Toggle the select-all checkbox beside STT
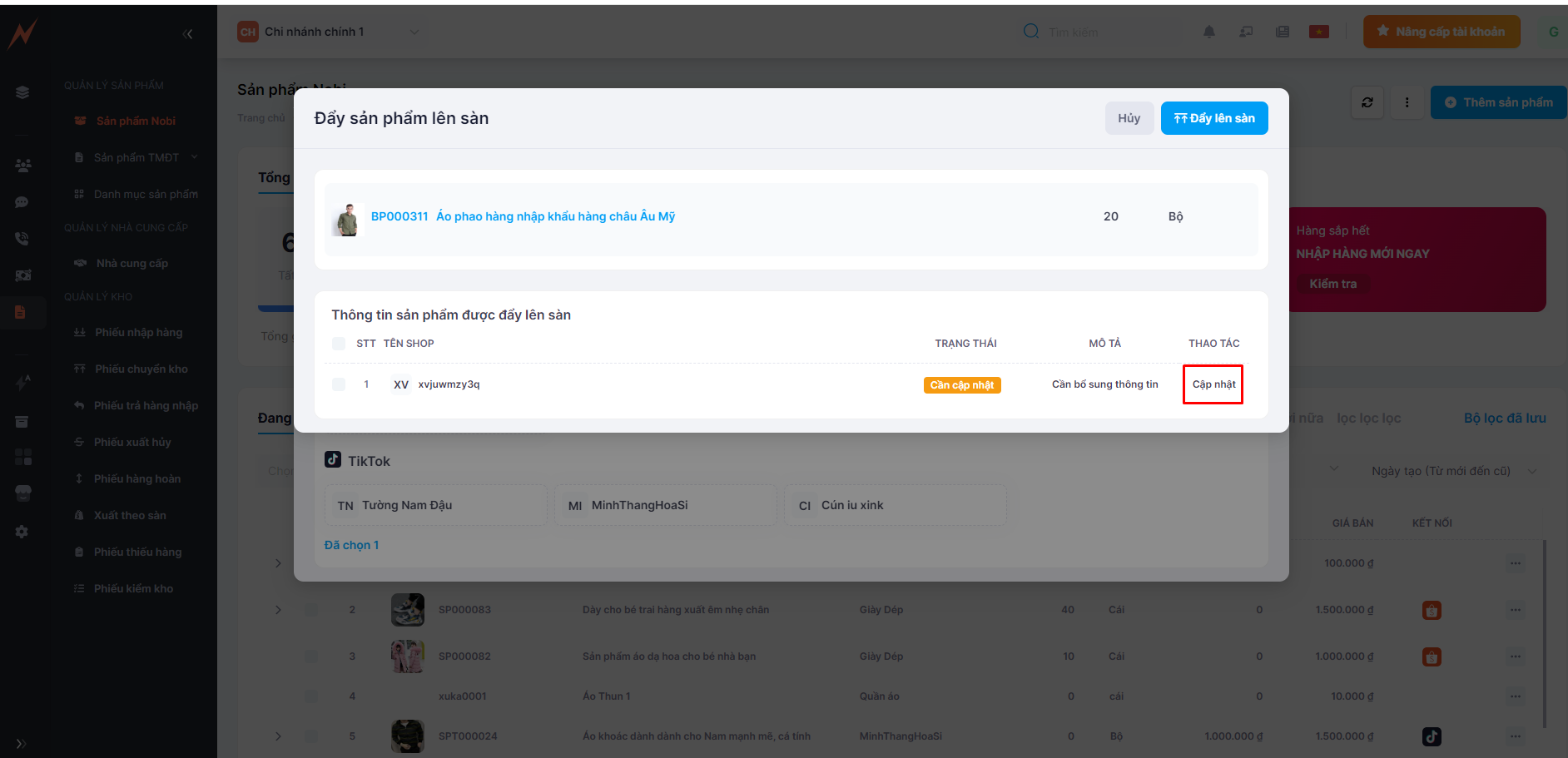The width and height of the screenshot is (1568, 758). point(339,344)
